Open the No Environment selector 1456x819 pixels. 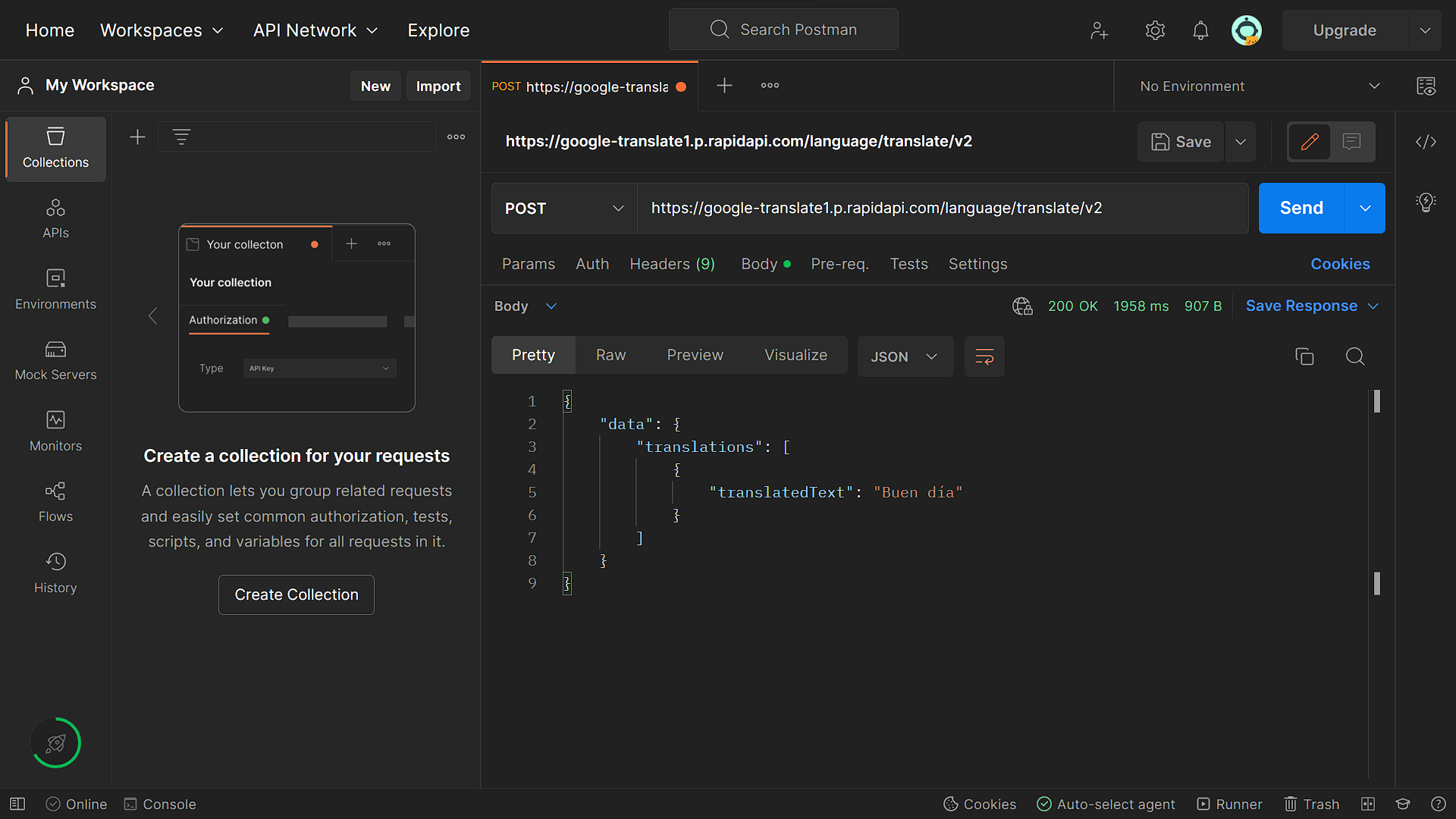[1259, 86]
